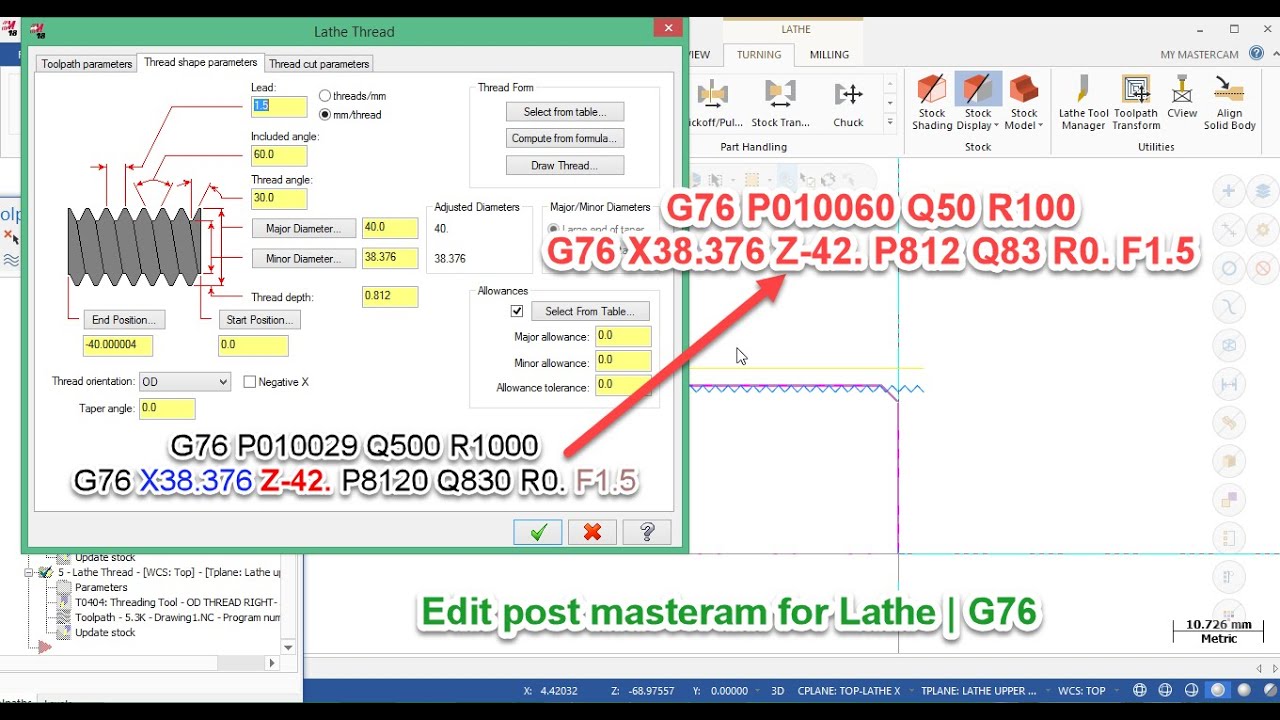Screen dimensions: 1280x720
Task: Click the circle icon on right sidebar
Action: [x=1229, y=269]
